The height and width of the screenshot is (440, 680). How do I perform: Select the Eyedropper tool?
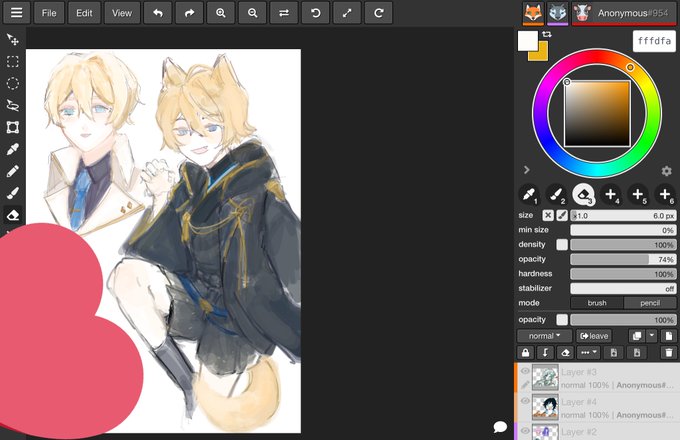pos(13,149)
